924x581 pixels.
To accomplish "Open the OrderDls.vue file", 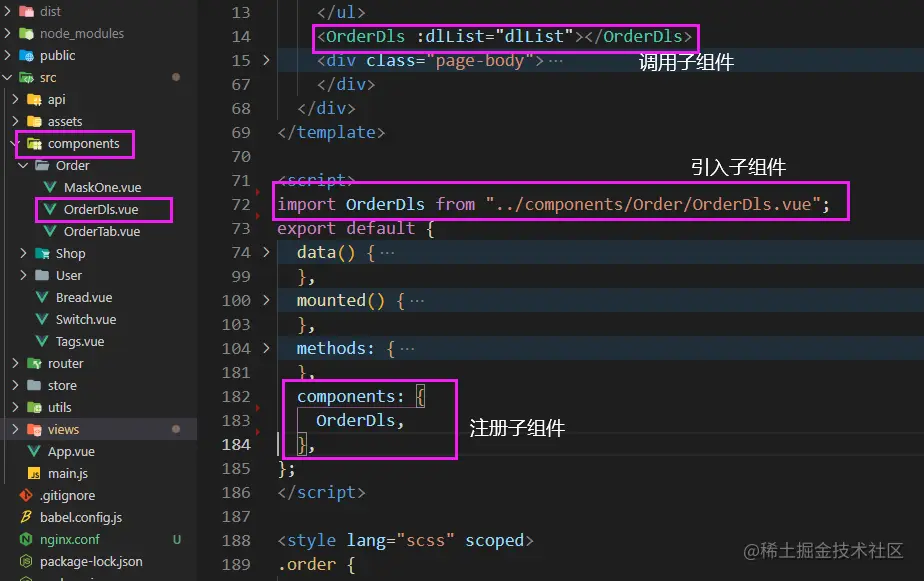I will 101,209.
